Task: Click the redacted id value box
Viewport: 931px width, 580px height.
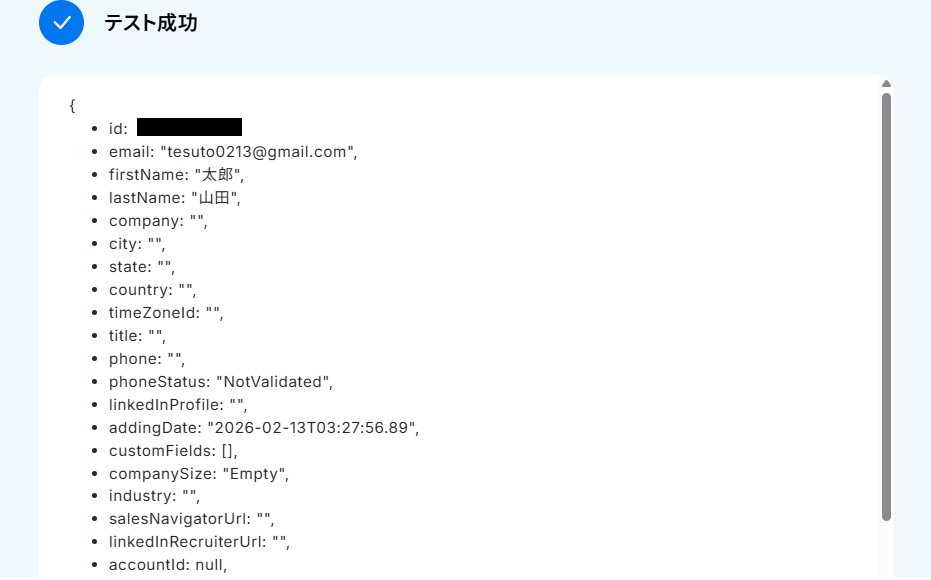Action: pyautogui.click(x=189, y=127)
